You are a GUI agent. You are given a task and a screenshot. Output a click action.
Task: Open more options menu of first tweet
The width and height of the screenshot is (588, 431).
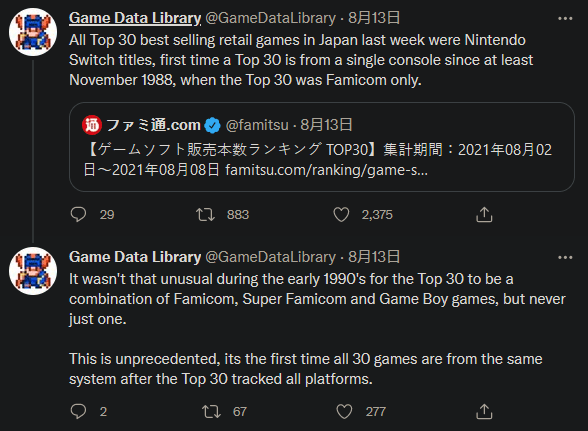point(565,18)
